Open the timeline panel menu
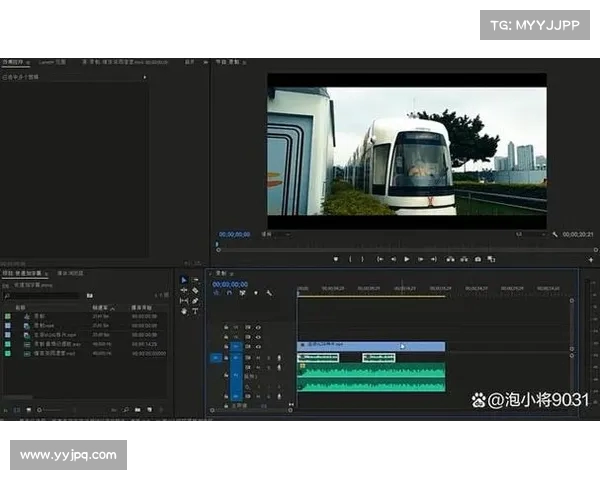 pyautogui.click(x=232, y=274)
